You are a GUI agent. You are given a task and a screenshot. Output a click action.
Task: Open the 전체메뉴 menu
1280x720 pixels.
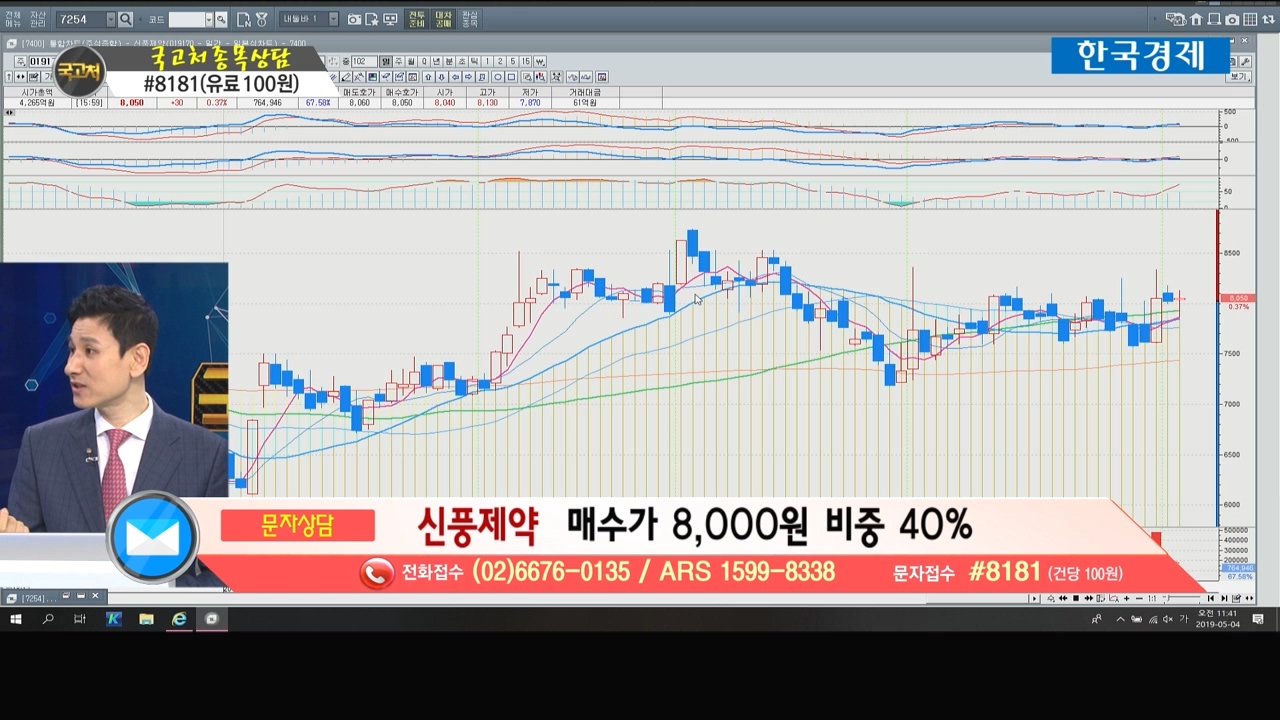pos(13,19)
